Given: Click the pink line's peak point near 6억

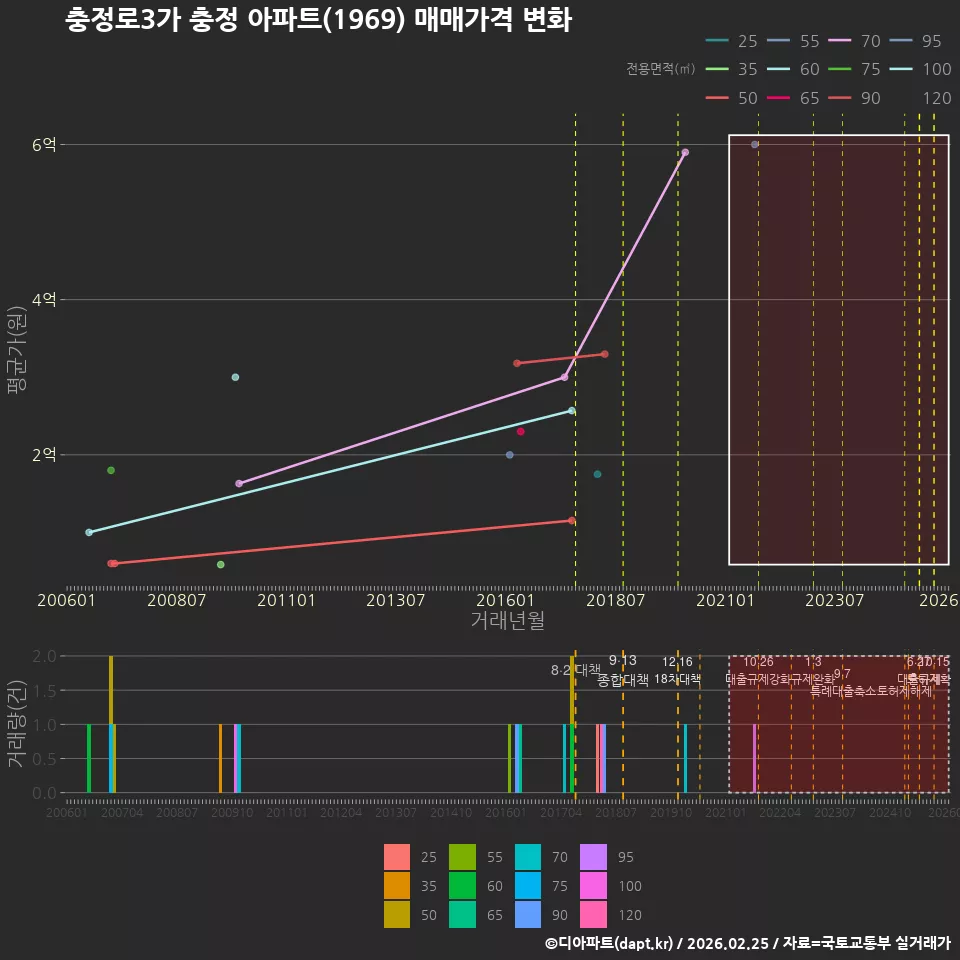Looking at the screenshot, I should [685, 152].
